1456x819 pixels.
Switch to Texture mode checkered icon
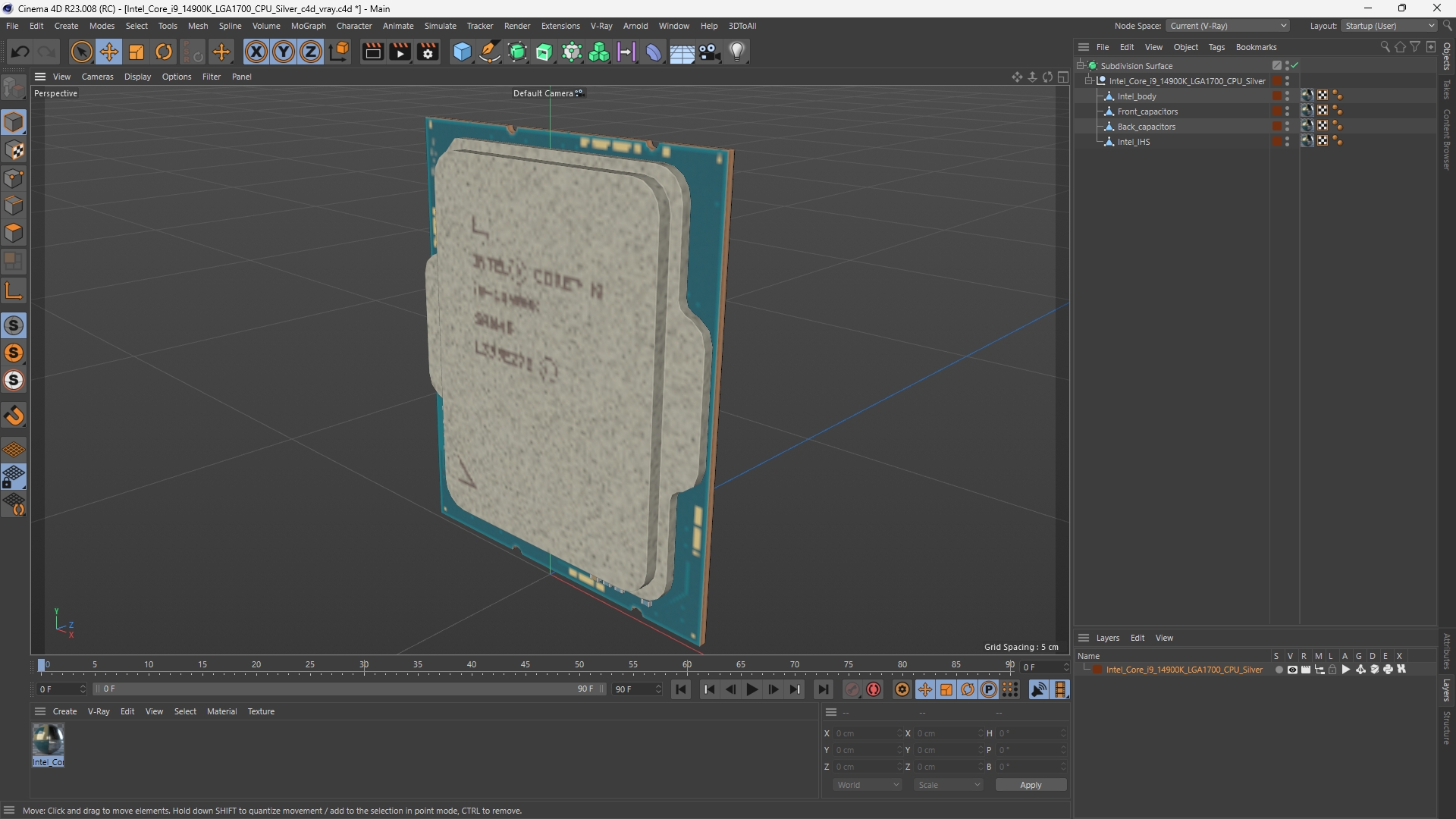coord(14,150)
